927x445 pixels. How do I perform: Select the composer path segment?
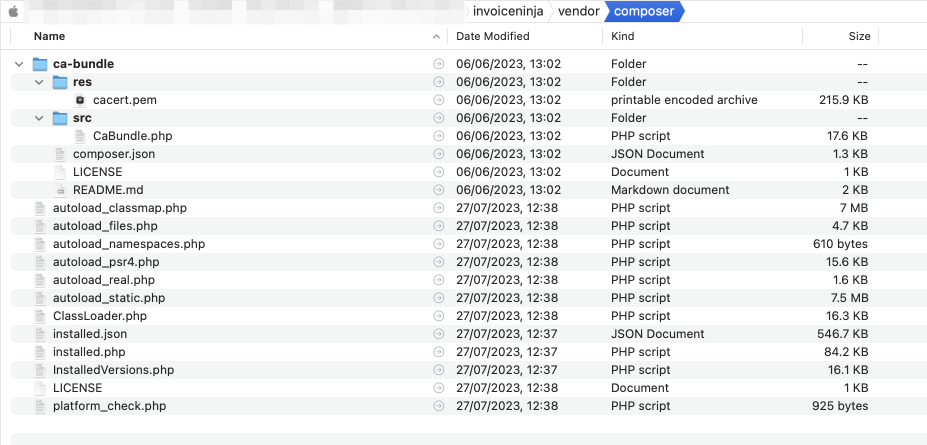point(644,11)
